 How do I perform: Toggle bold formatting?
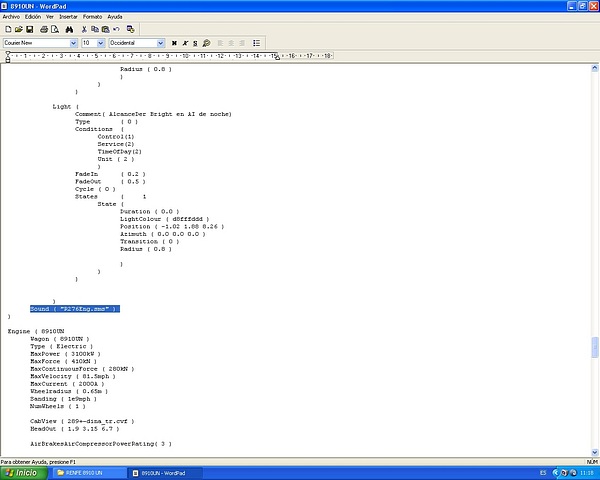tap(174, 43)
